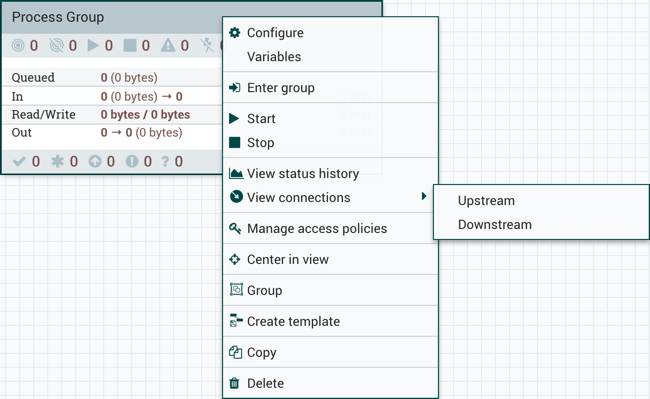This screenshot has width=650, height=399.
Task: Click the Process Group title header
Action: click(58, 17)
